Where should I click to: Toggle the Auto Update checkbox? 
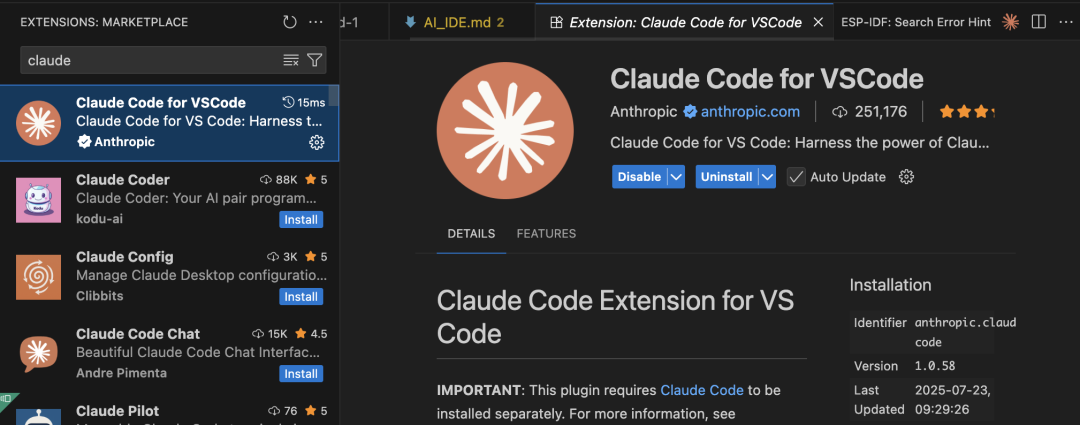click(x=796, y=177)
